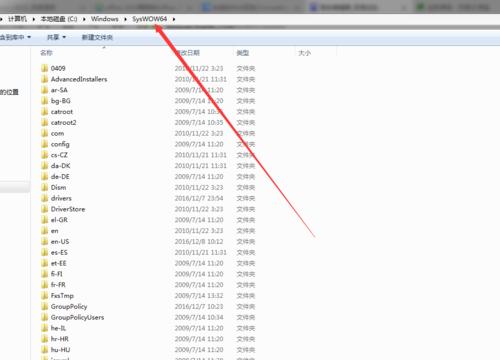Click the 0409 folder icon
500x360 pixels.
[44, 68]
